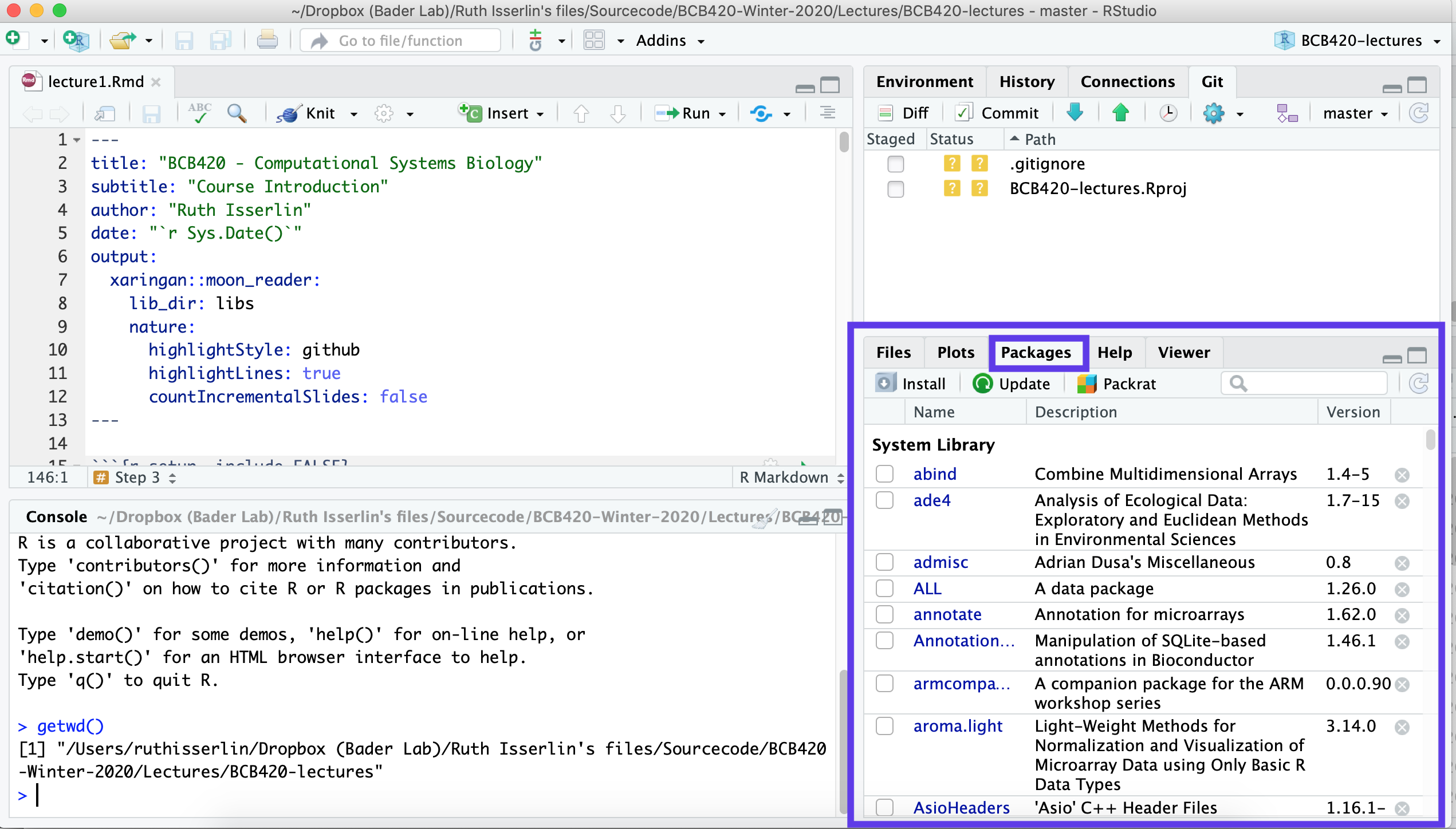Click the new branch icon in Git pane
Screen dimensions: 1456x829
tap(1286, 113)
